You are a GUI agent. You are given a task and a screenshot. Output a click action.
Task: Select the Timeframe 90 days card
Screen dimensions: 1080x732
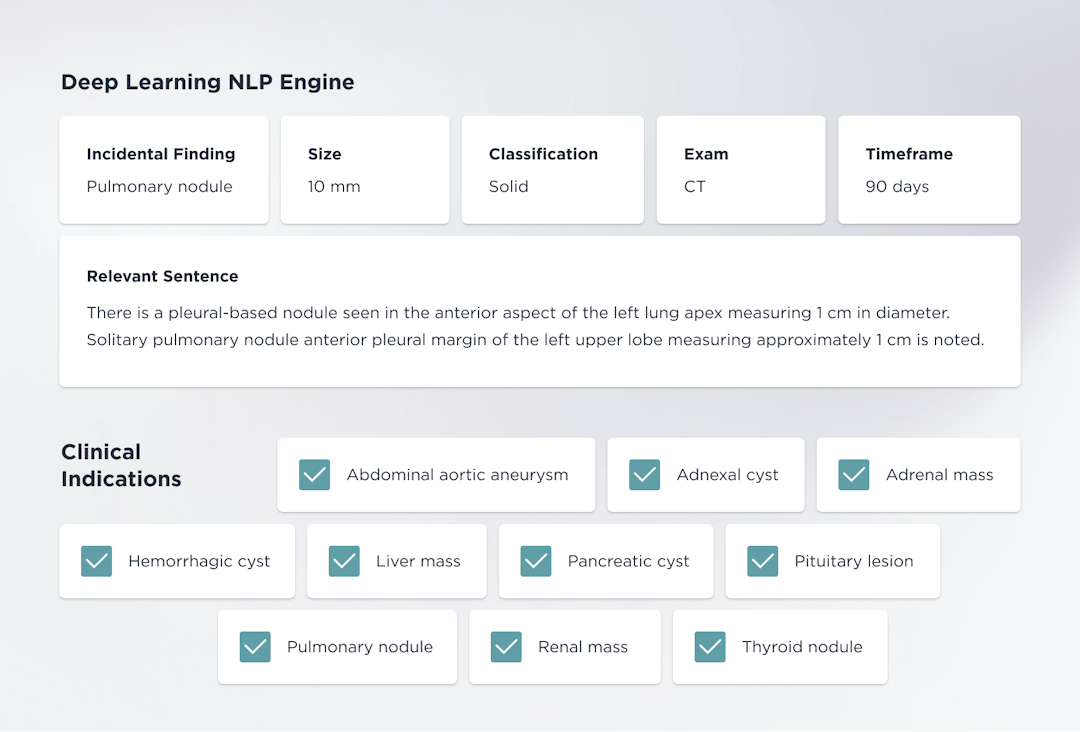pyautogui.click(x=928, y=169)
